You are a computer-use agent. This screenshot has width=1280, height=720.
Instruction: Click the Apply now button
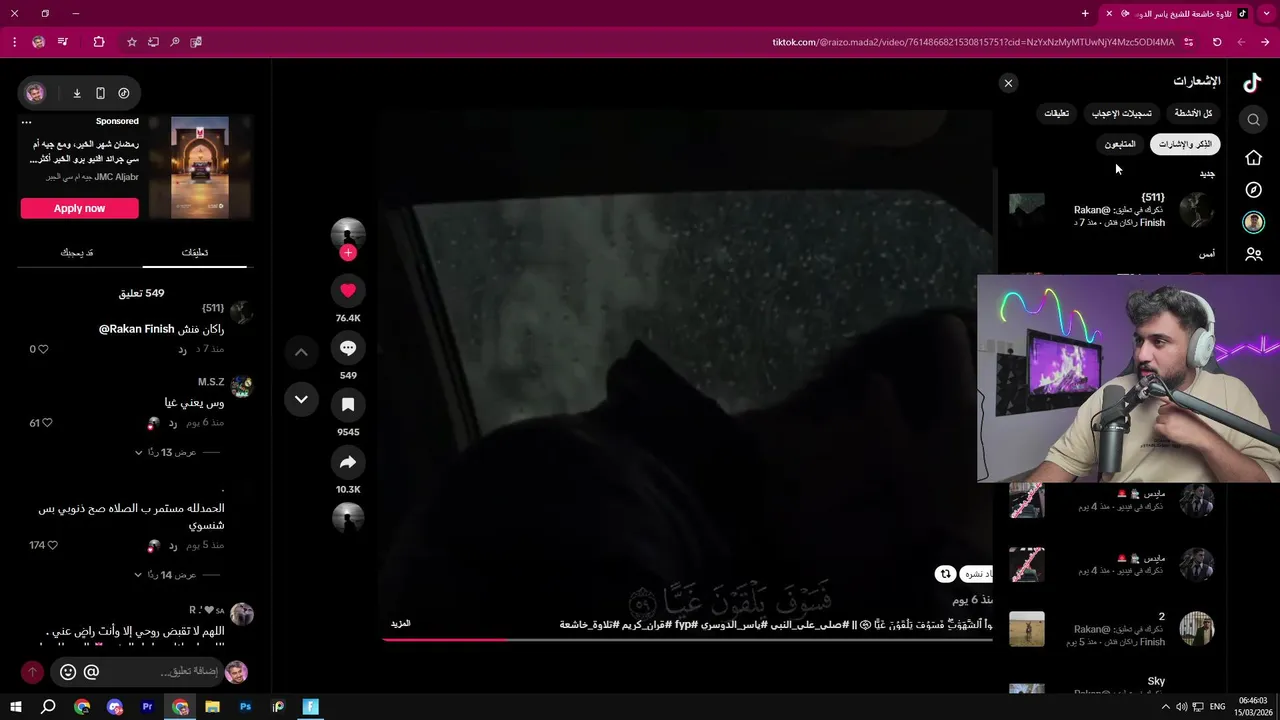79,208
